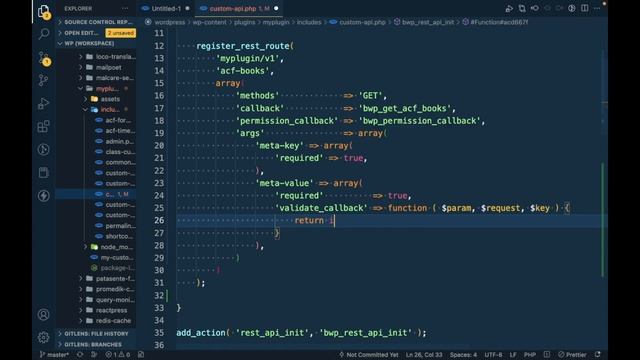Split the editor to the right
Screen dimensions: 640x360
tap(584, 8)
